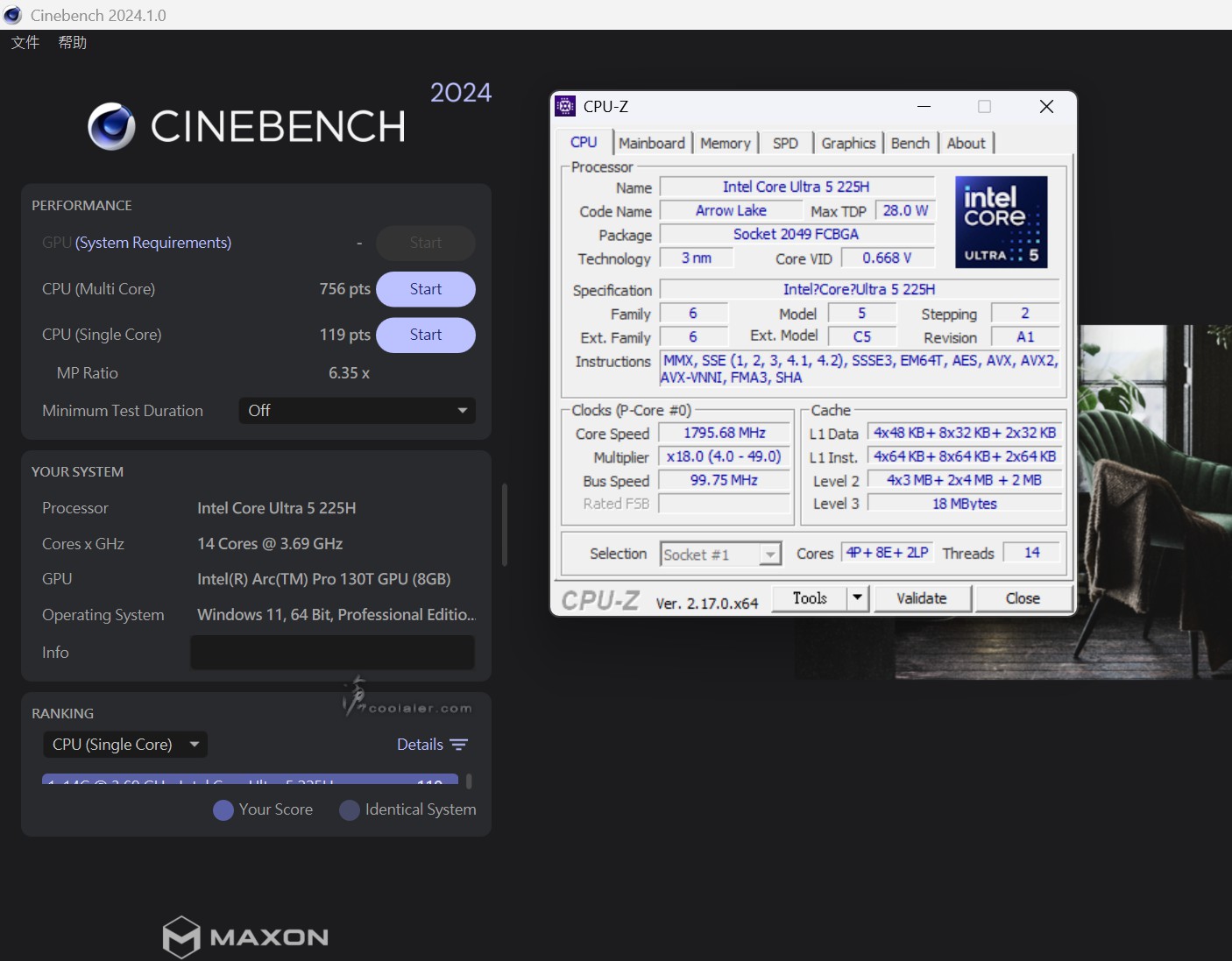Expand the CPU (Single Core) ranking dropdown

(x=124, y=745)
